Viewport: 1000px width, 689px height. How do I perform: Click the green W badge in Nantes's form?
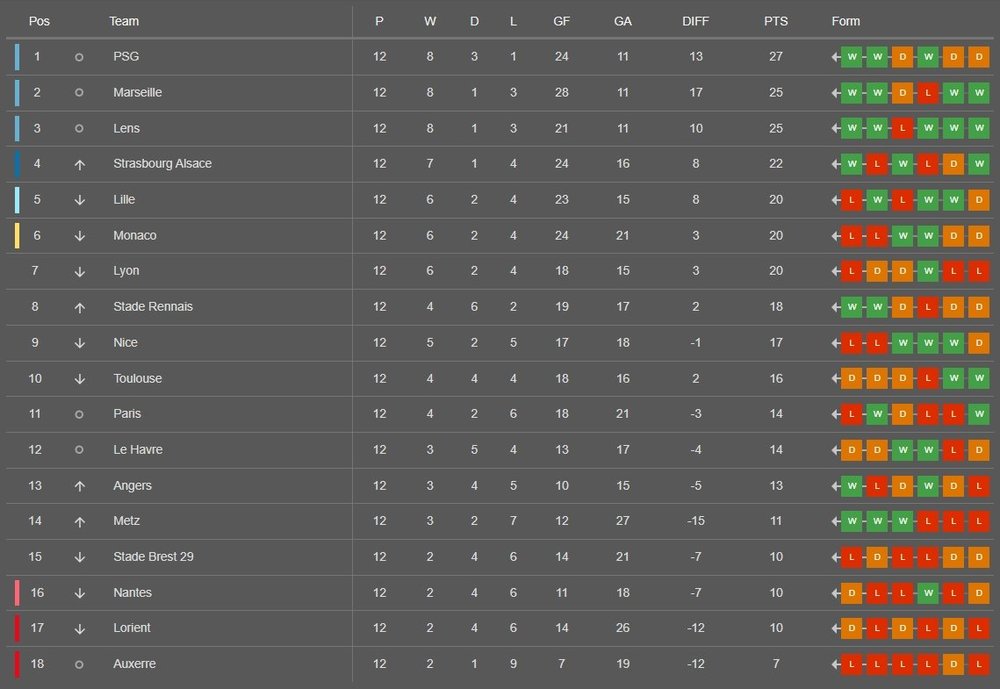click(928, 593)
